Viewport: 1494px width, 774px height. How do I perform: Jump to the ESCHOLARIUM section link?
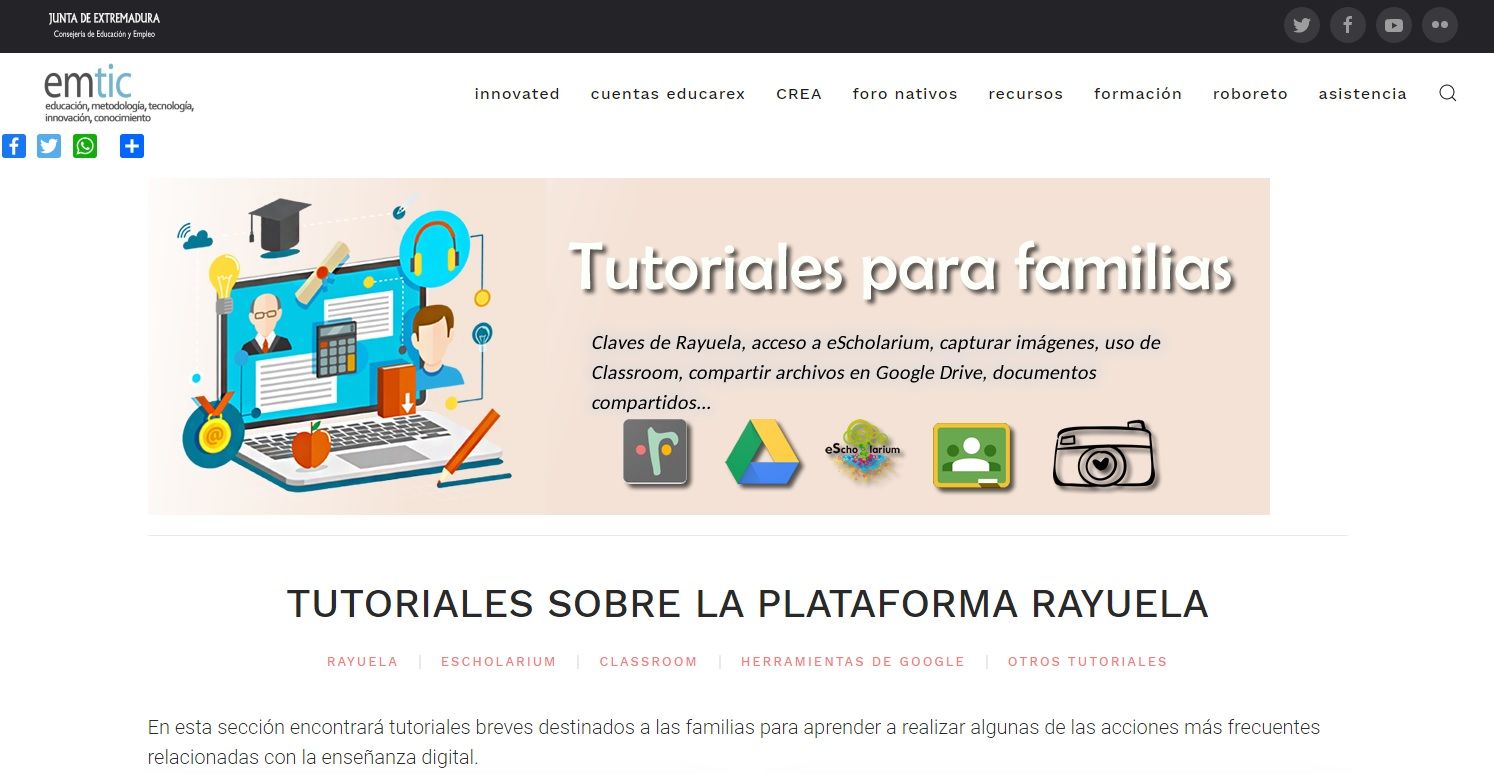tap(498, 662)
